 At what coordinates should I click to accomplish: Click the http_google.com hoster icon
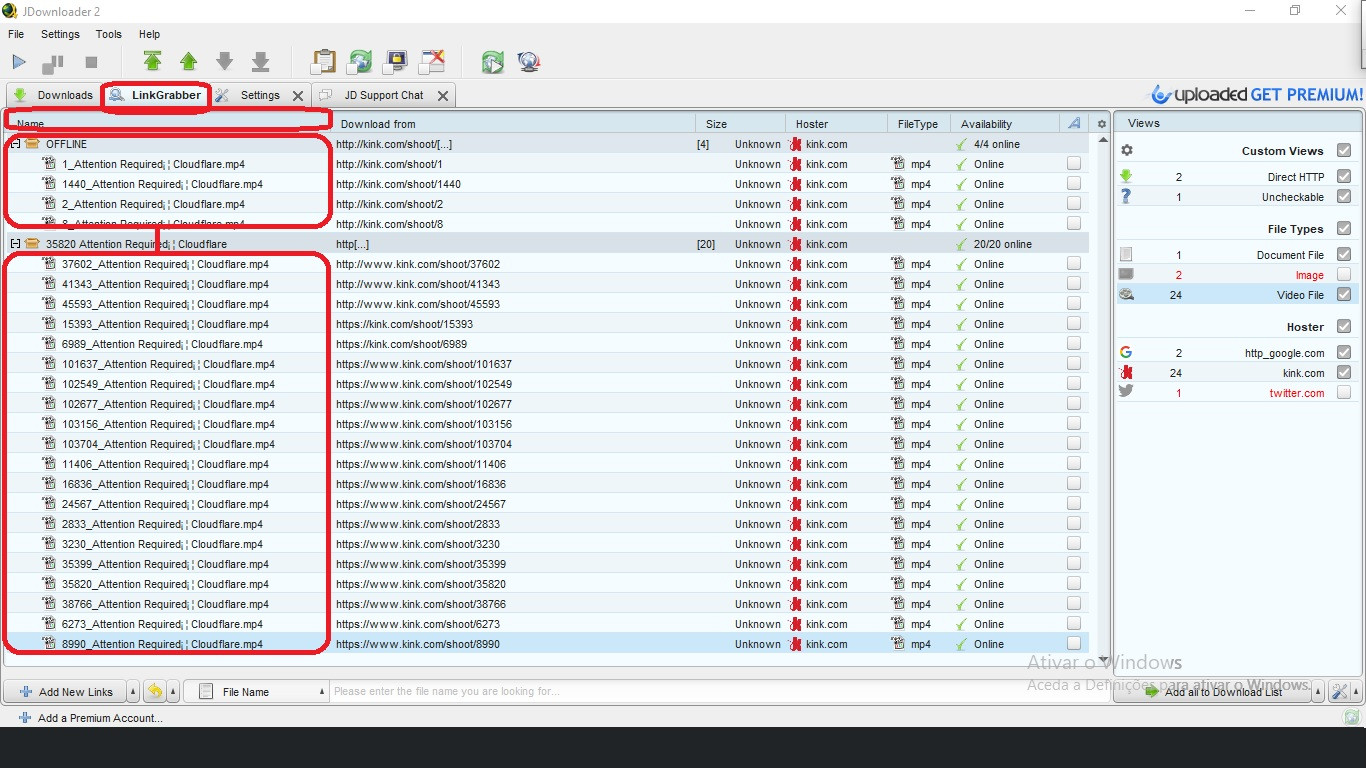1126,353
